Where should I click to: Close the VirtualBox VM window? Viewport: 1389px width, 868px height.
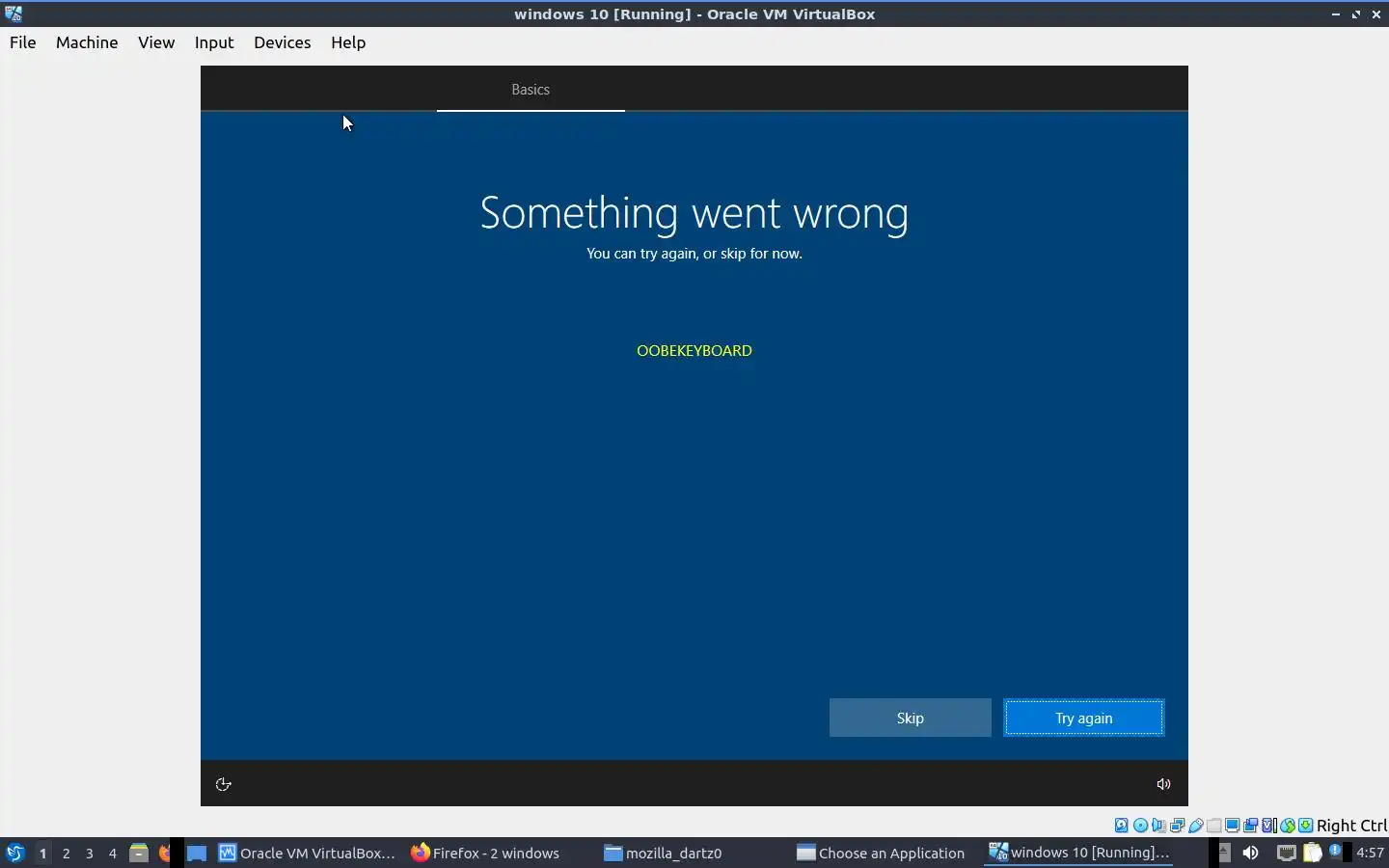1376,14
